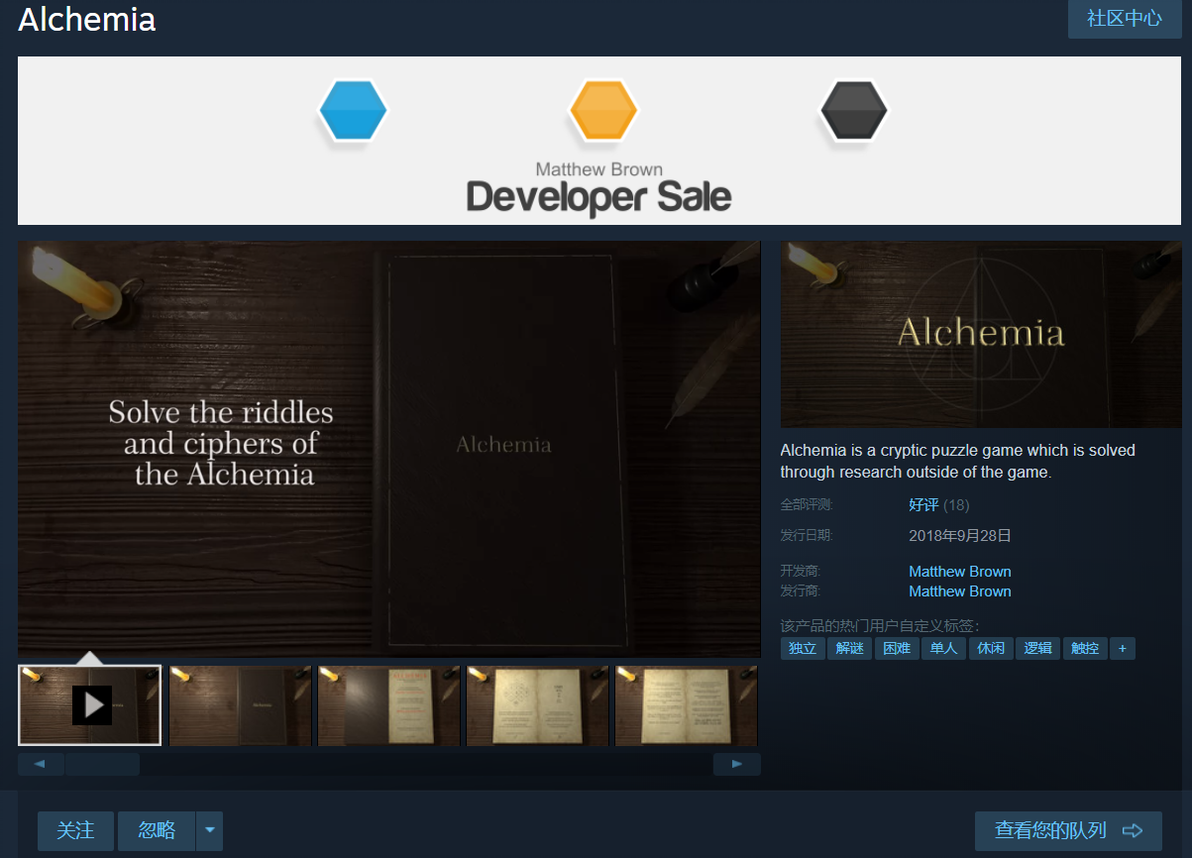Click the Alchemia capsule header image
This screenshot has height=858, width=1192.
[x=981, y=334]
